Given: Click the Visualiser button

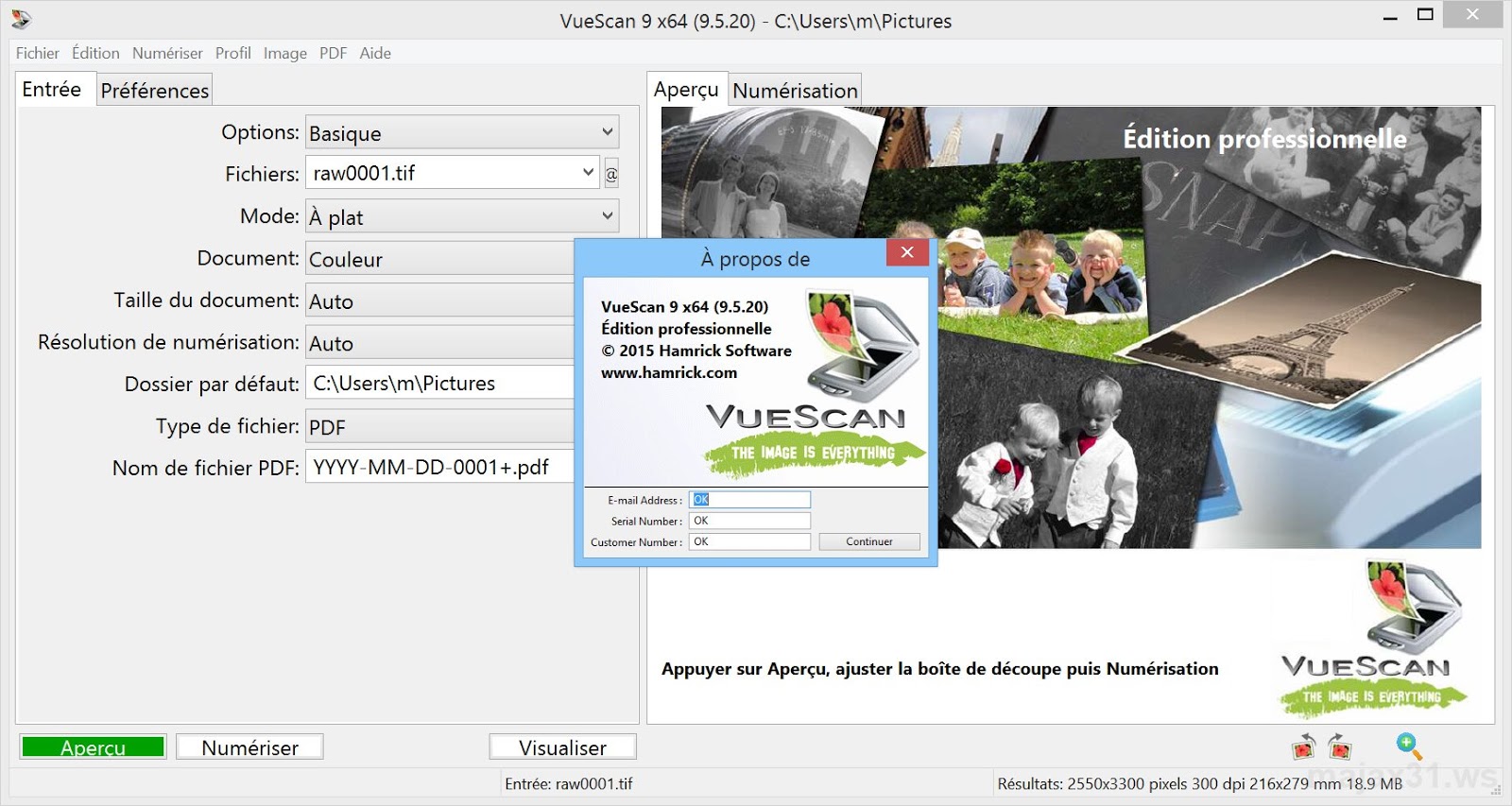Looking at the screenshot, I should pos(562,746).
